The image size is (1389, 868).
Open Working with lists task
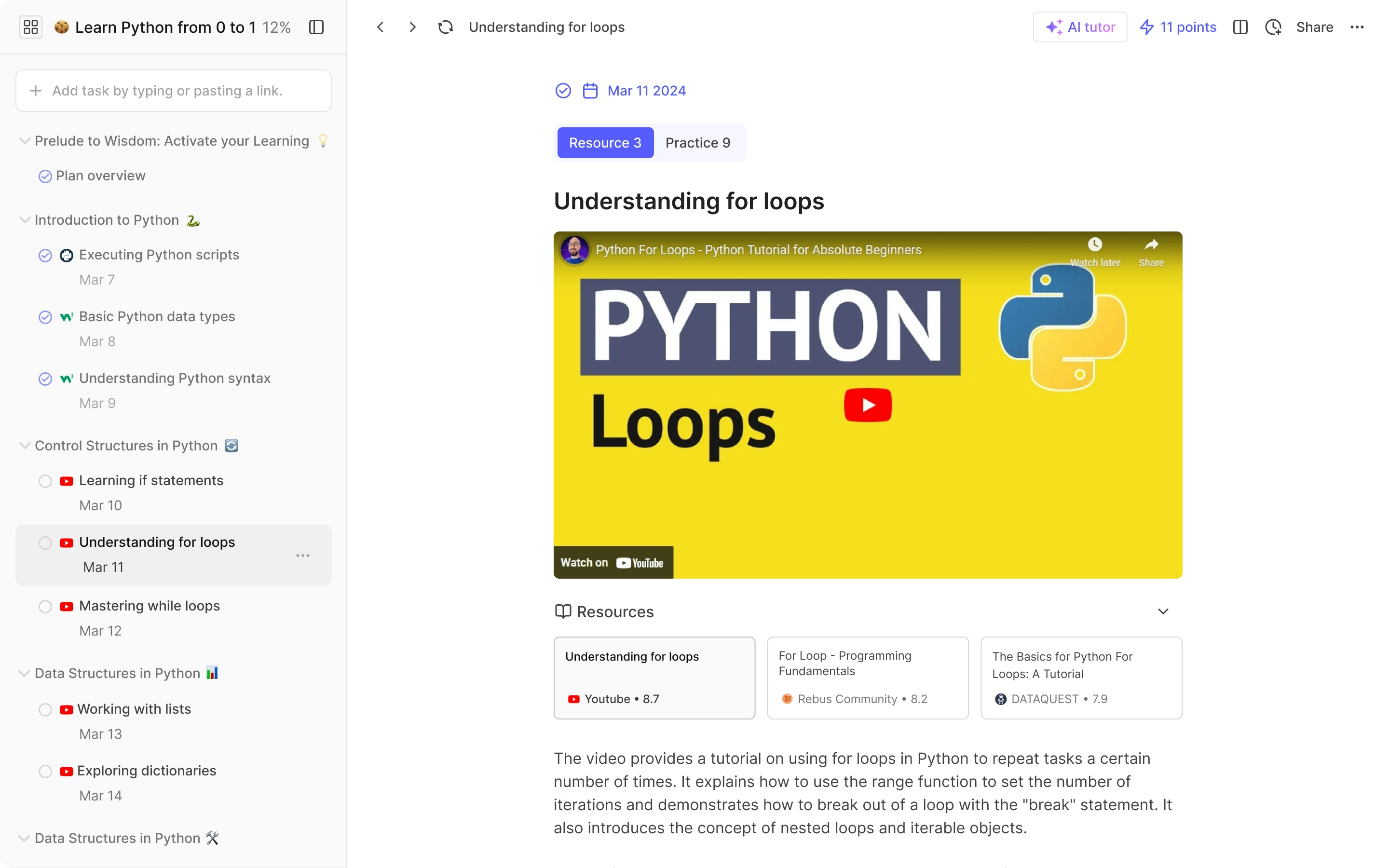point(134,709)
